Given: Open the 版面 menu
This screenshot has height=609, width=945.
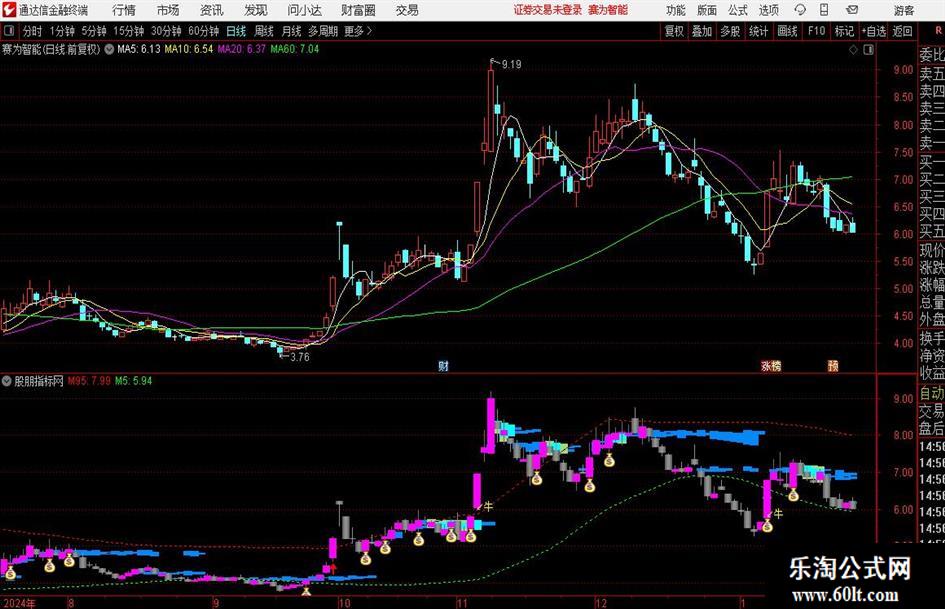Looking at the screenshot, I should coord(706,10).
